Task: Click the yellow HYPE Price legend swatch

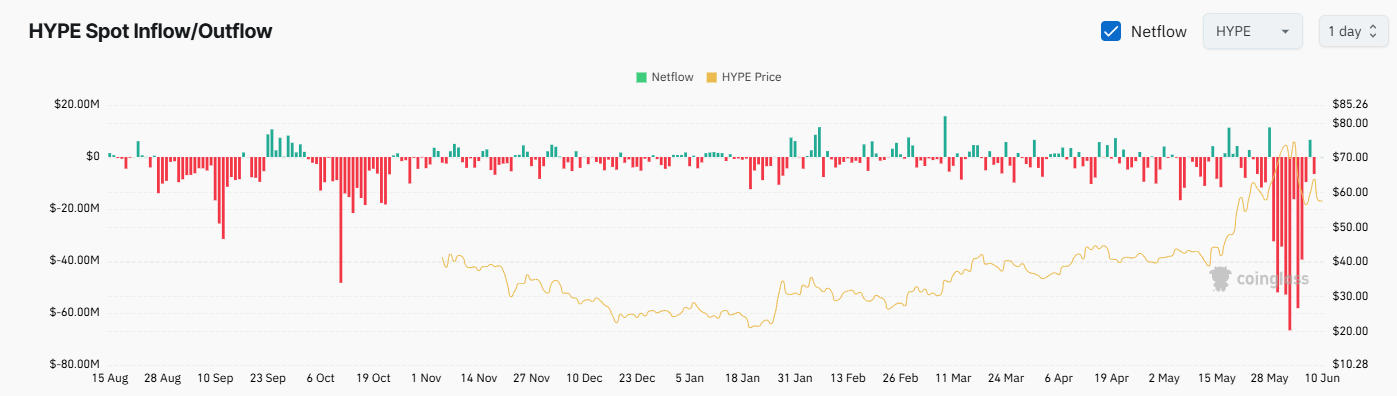Action: (711, 77)
